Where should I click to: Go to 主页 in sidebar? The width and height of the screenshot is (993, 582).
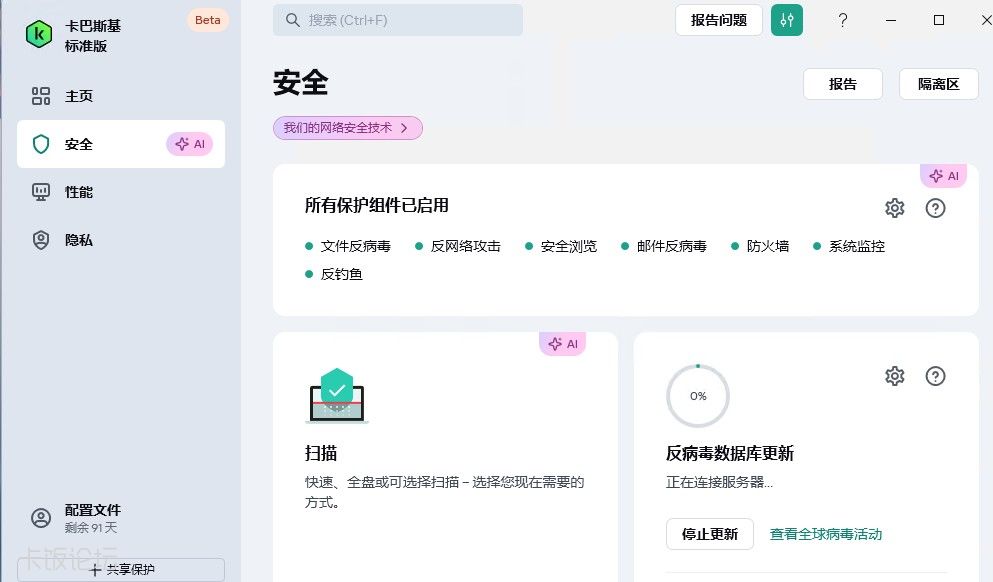coord(78,96)
